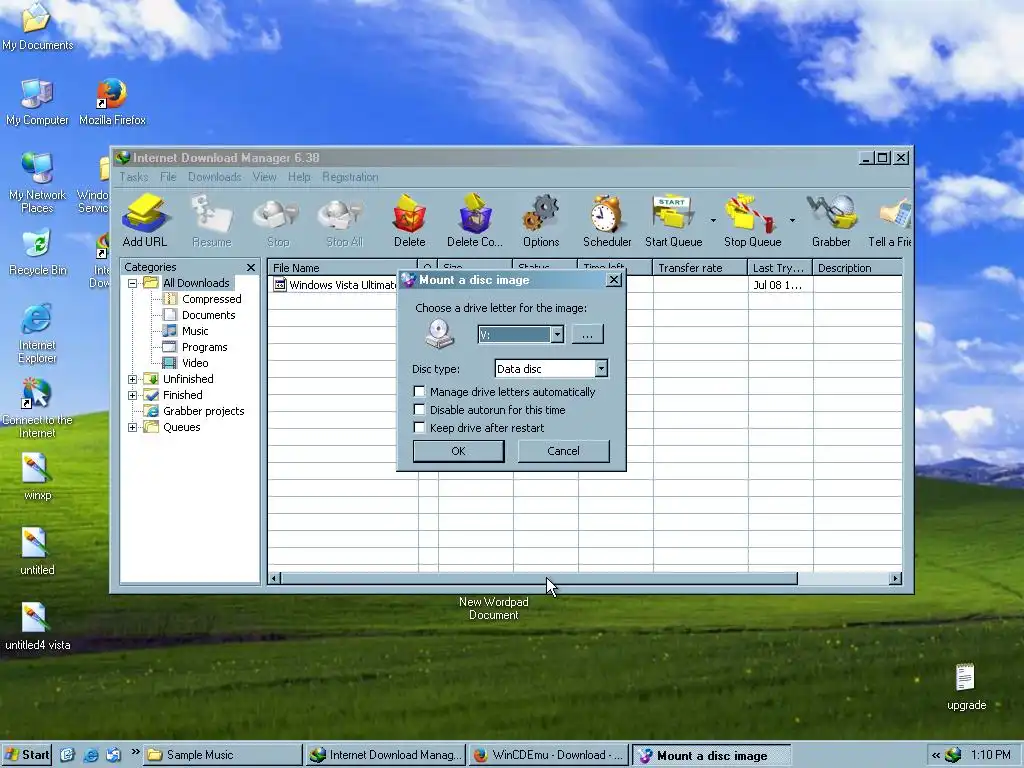Click the scroll right arrow

tap(895, 579)
